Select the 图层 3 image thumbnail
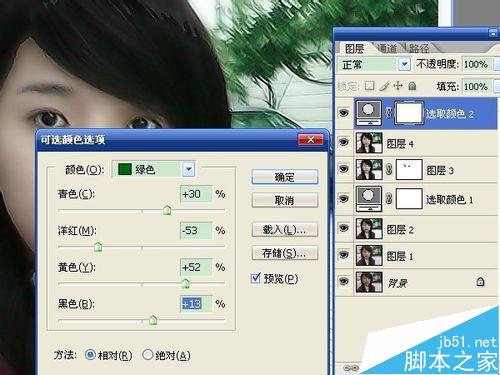Viewport: 500px width, 375px height. pyautogui.click(x=369, y=169)
